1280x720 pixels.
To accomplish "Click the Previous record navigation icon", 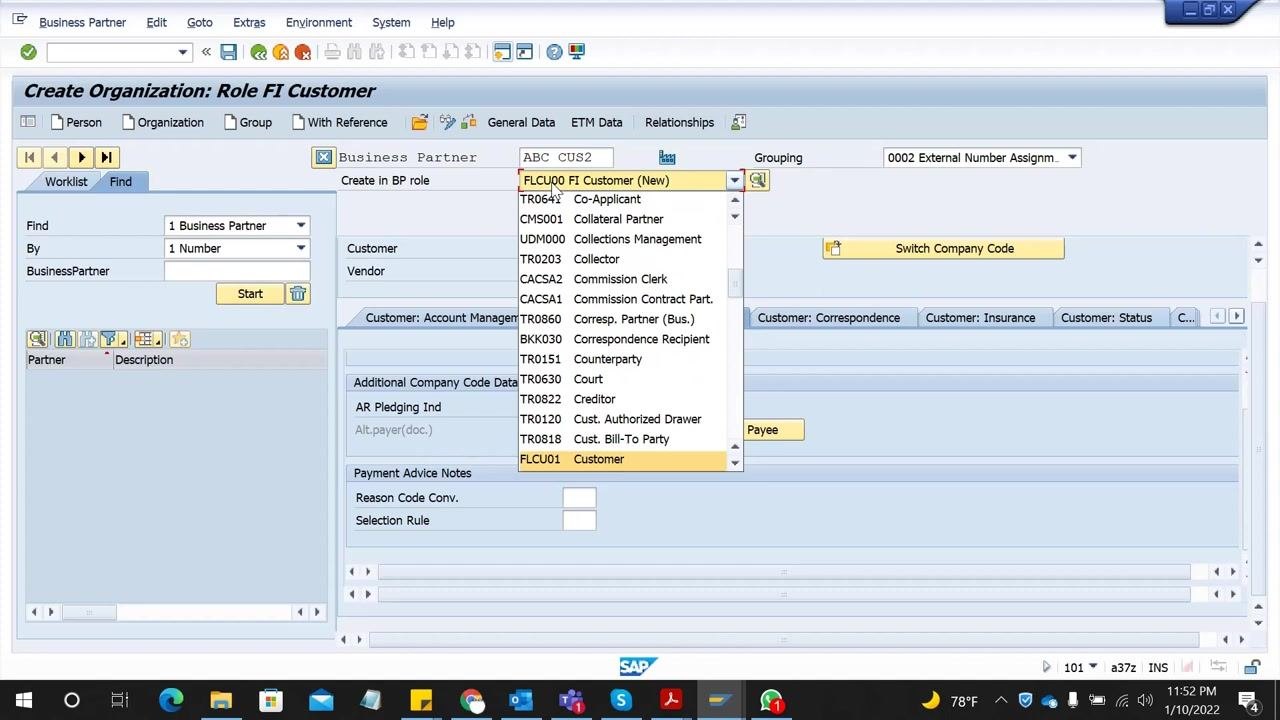I will 55,157.
